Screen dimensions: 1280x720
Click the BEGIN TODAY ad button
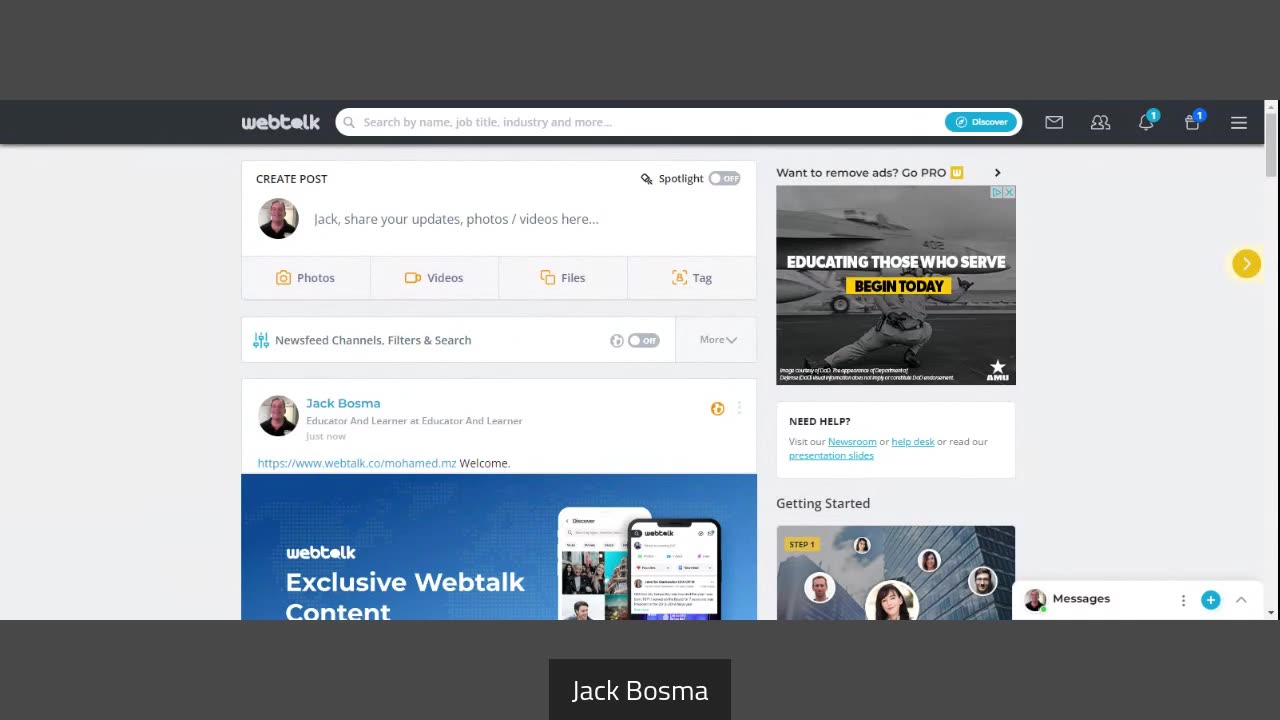899,286
